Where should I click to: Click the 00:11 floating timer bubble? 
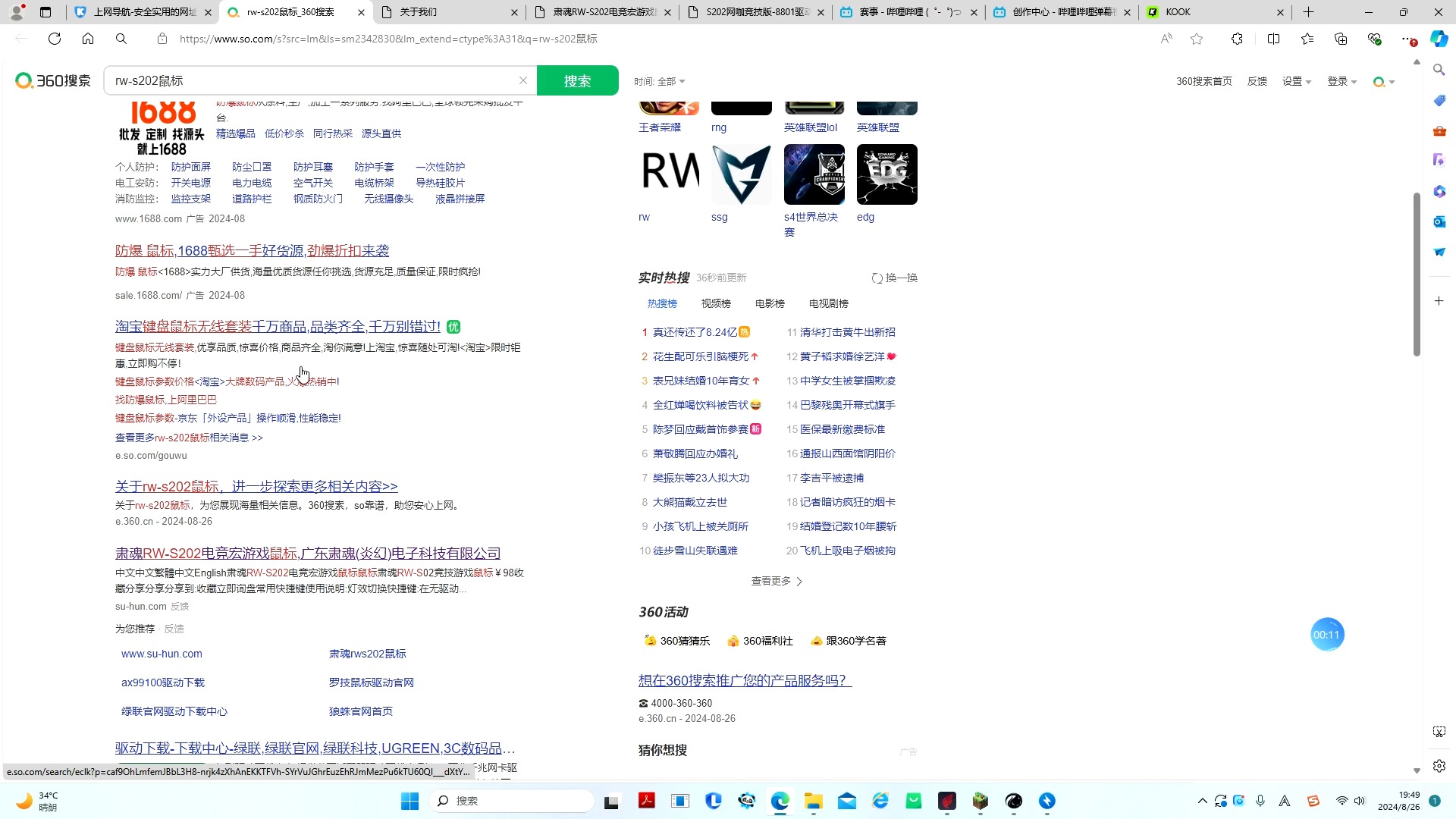coord(1327,635)
